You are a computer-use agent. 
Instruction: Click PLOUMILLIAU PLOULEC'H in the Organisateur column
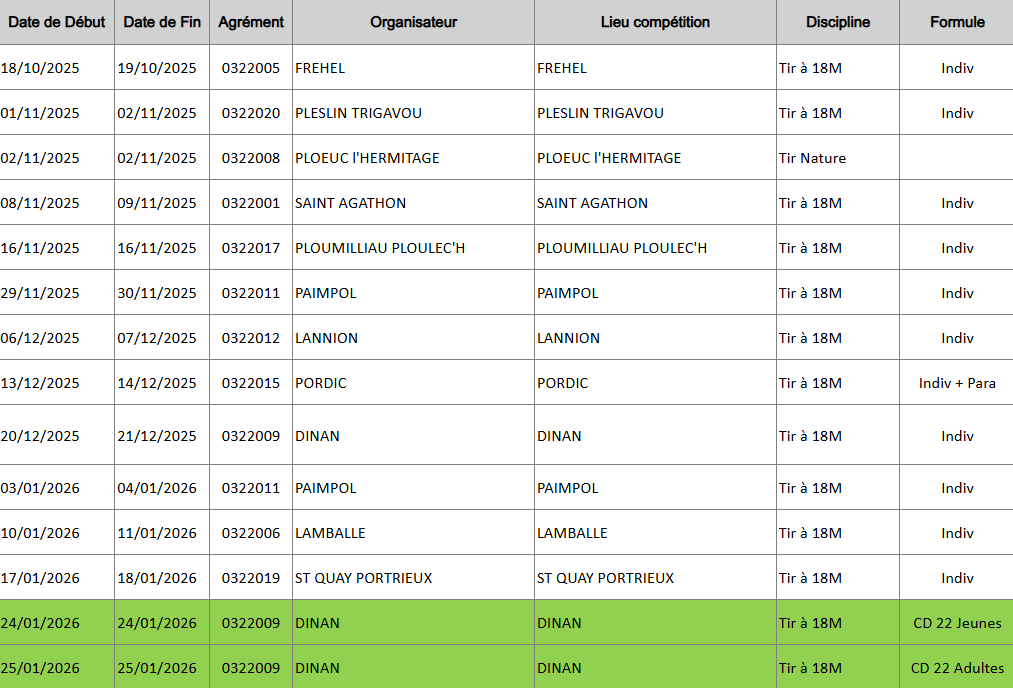[x=380, y=248]
